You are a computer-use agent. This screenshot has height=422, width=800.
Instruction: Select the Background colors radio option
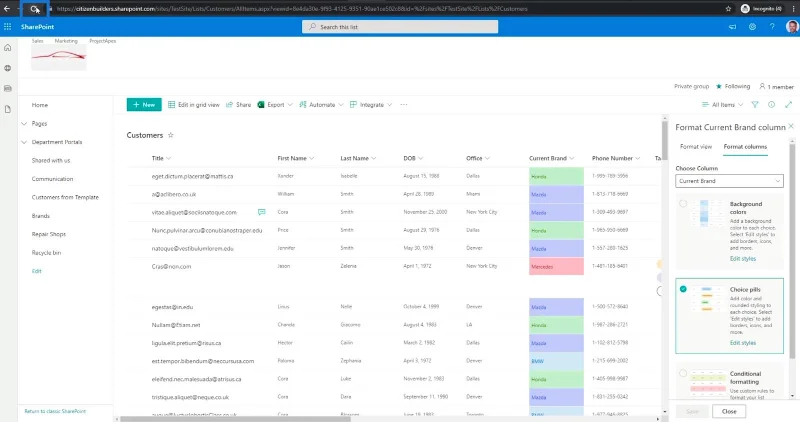(683, 204)
